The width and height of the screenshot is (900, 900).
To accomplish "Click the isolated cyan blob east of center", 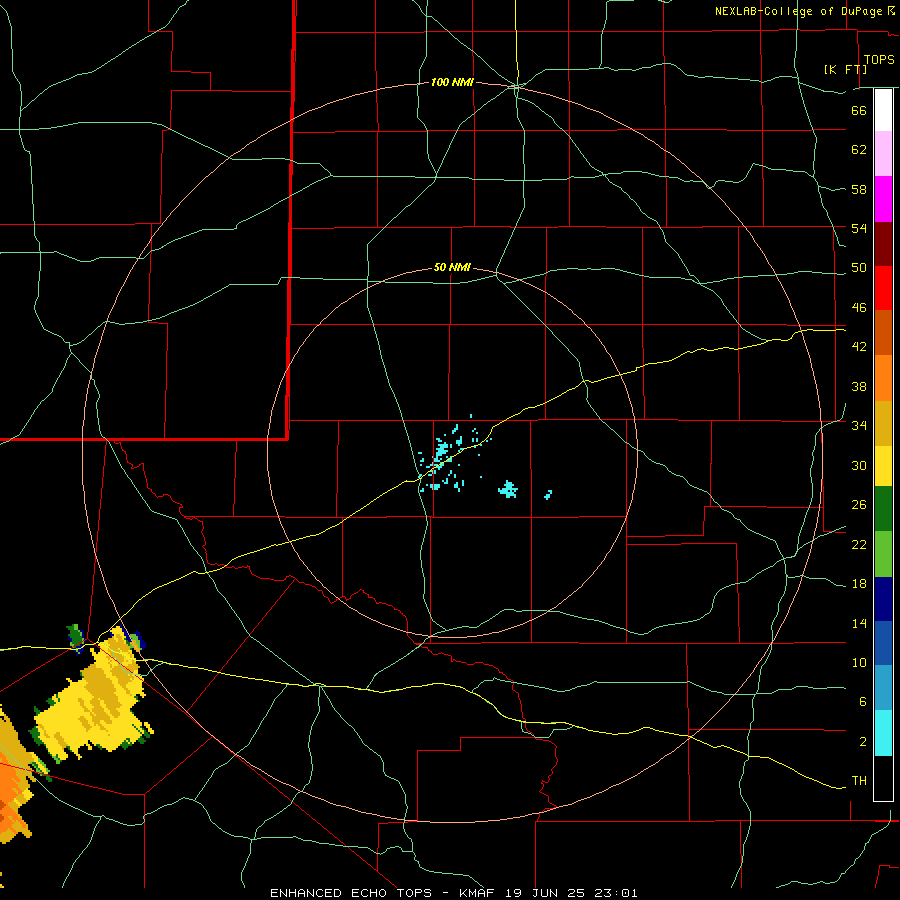I will coord(508,490).
